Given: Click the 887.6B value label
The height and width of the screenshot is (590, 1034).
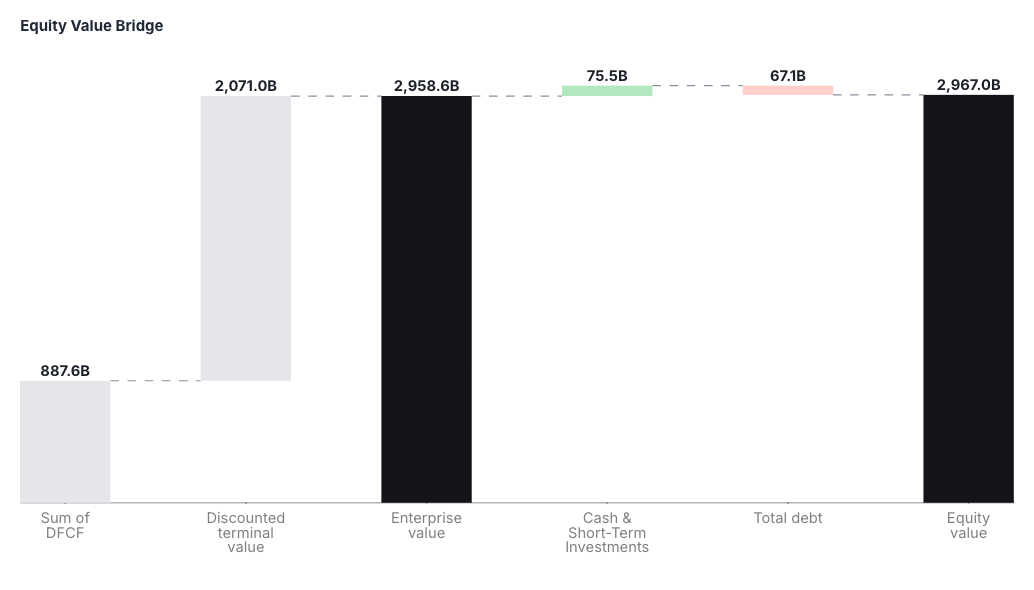Looking at the screenshot, I should [65, 371].
